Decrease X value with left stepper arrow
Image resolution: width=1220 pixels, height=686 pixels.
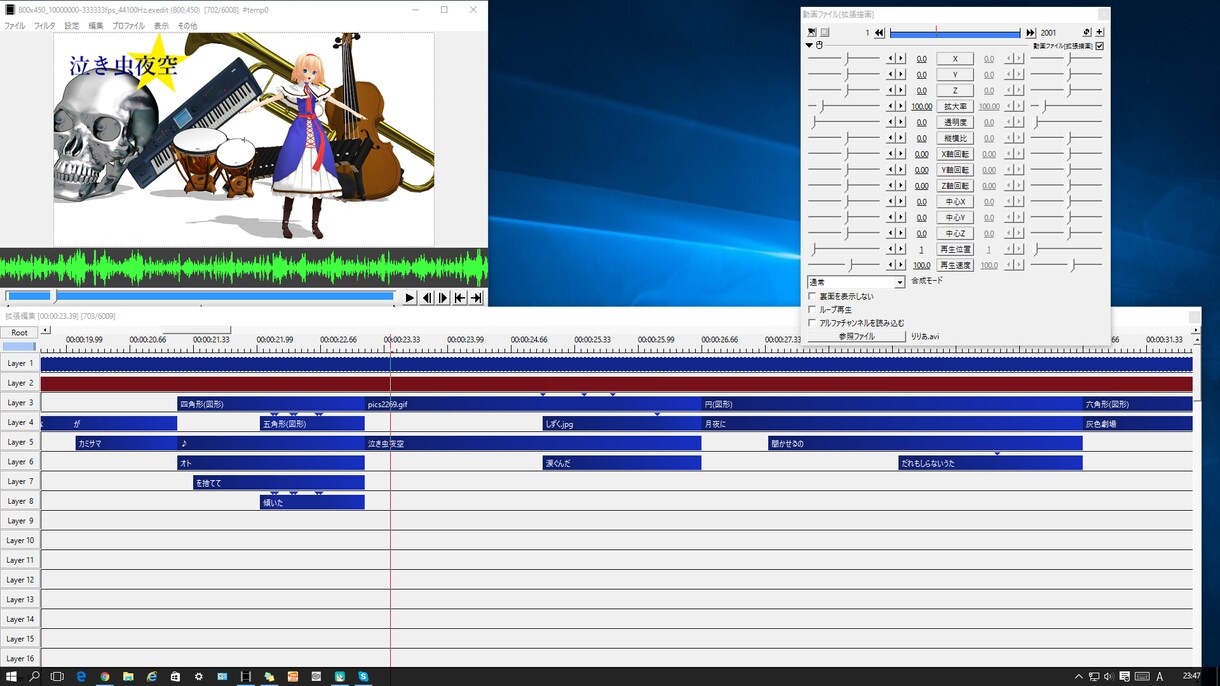pos(891,59)
